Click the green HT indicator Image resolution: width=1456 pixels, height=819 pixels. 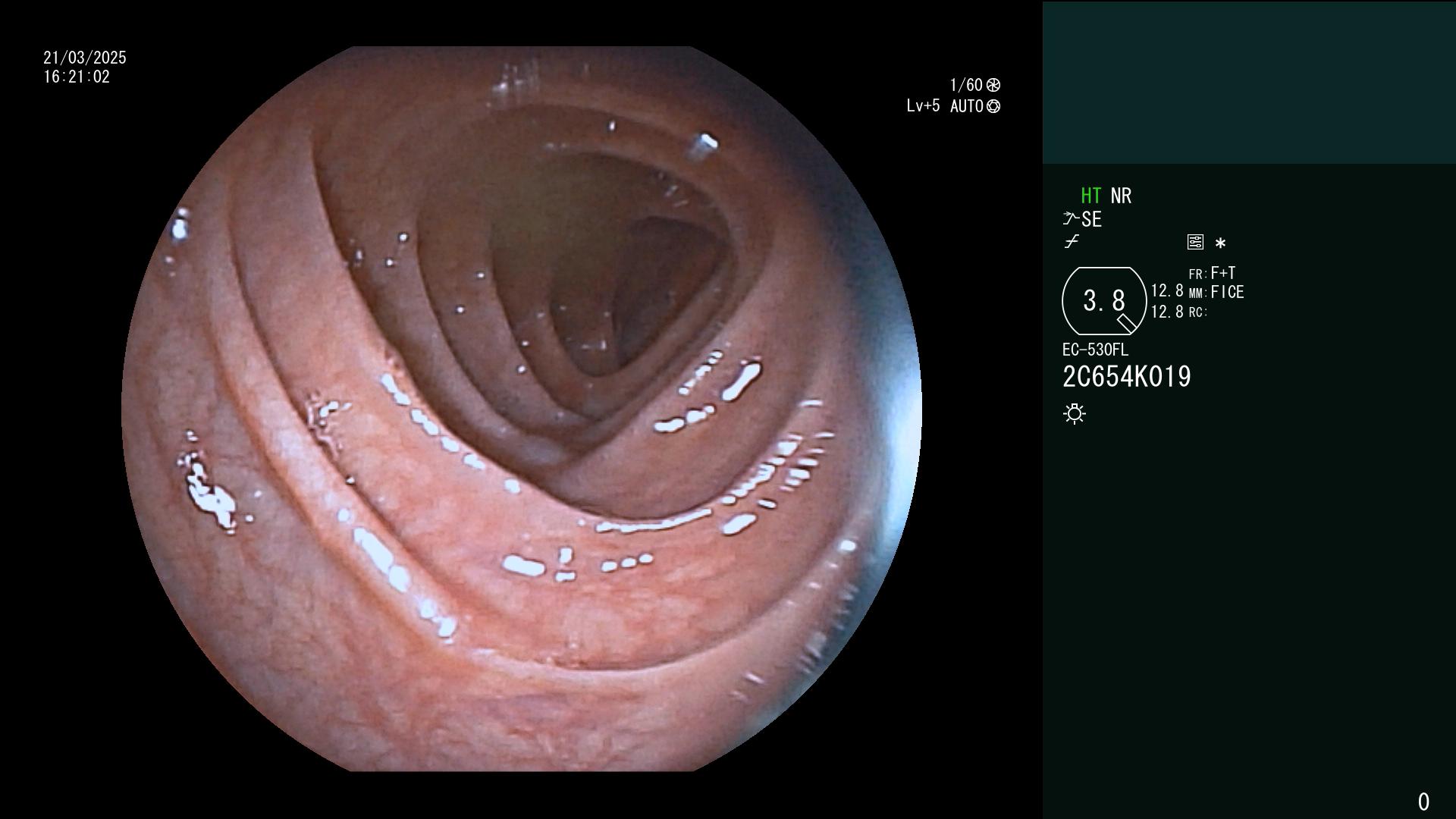pos(1090,196)
